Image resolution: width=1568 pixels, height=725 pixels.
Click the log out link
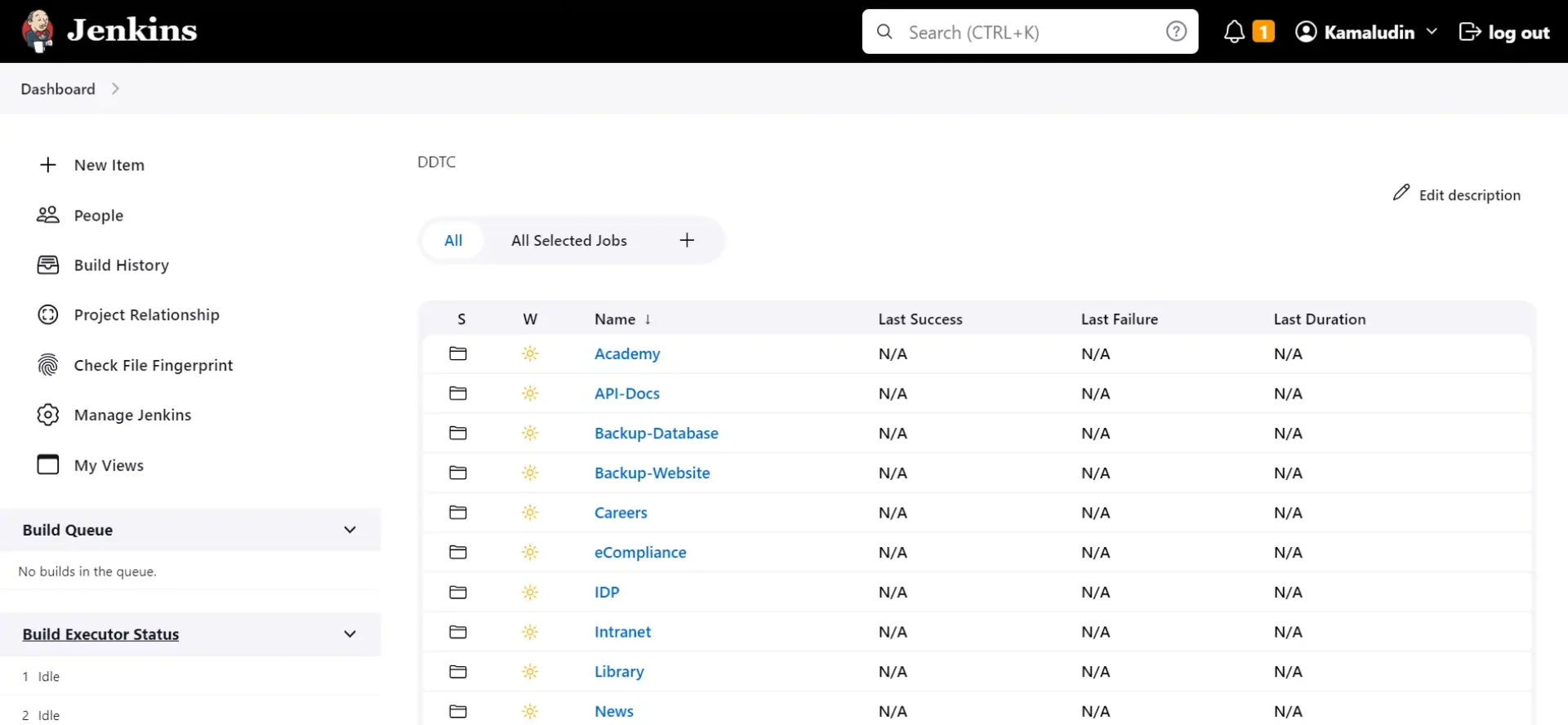(1504, 32)
